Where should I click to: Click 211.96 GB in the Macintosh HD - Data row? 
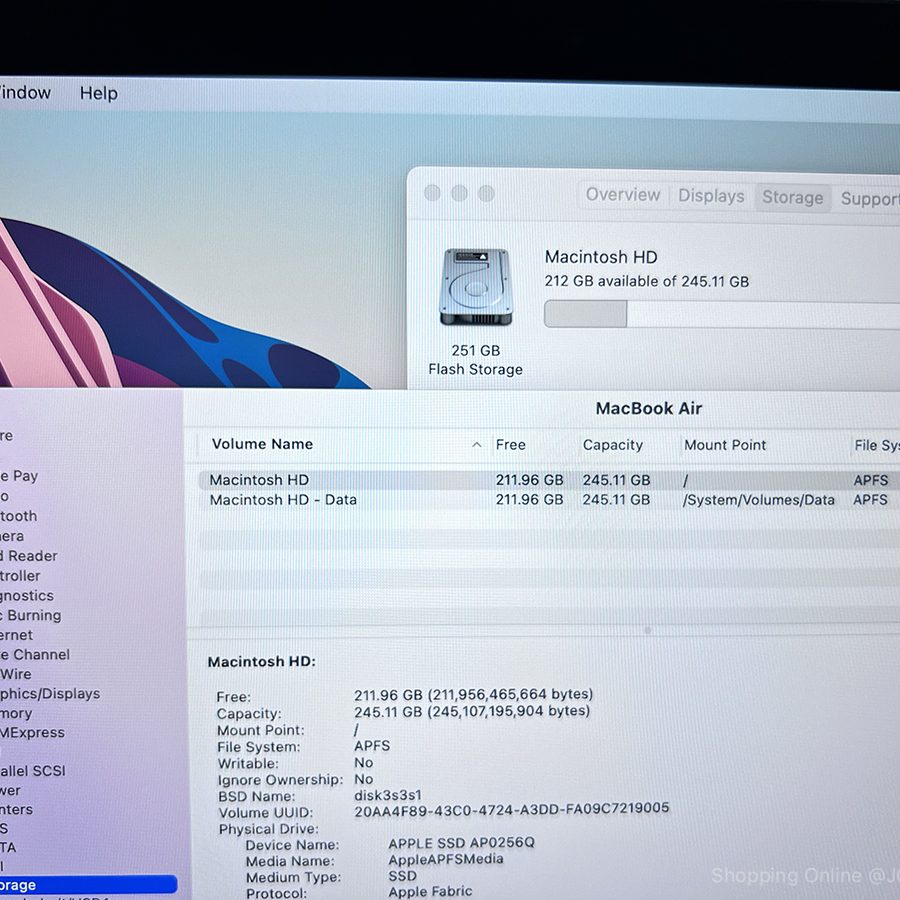coord(529,500)
